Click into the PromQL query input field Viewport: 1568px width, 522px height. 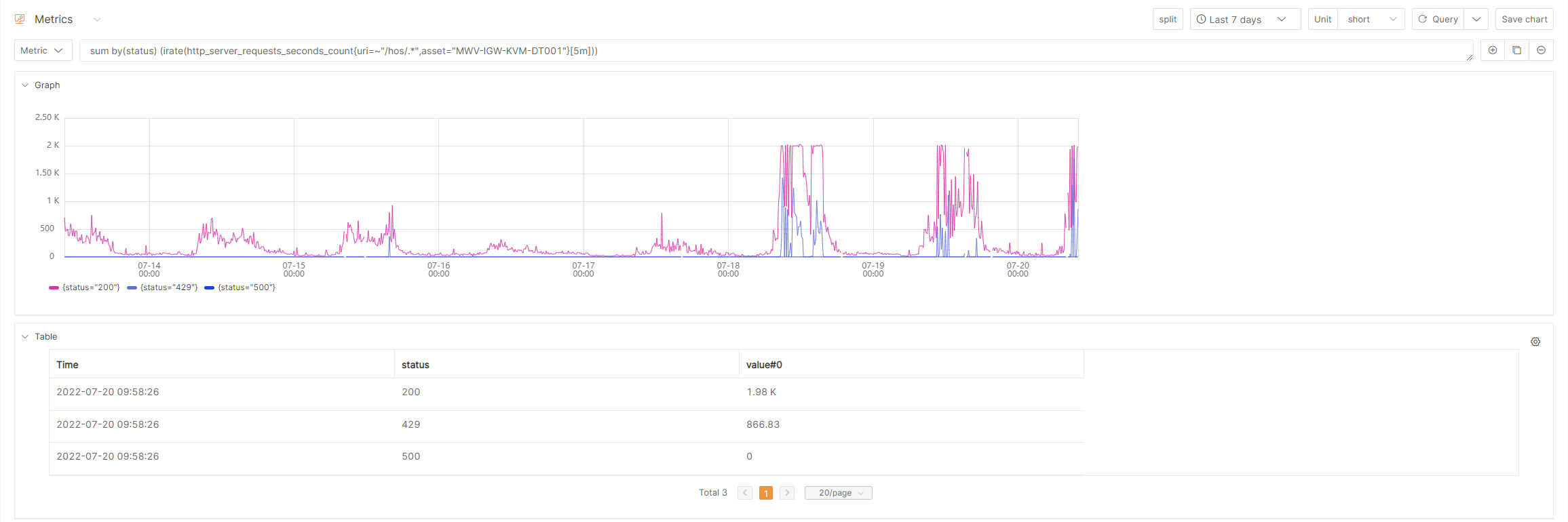pos(773,51)
